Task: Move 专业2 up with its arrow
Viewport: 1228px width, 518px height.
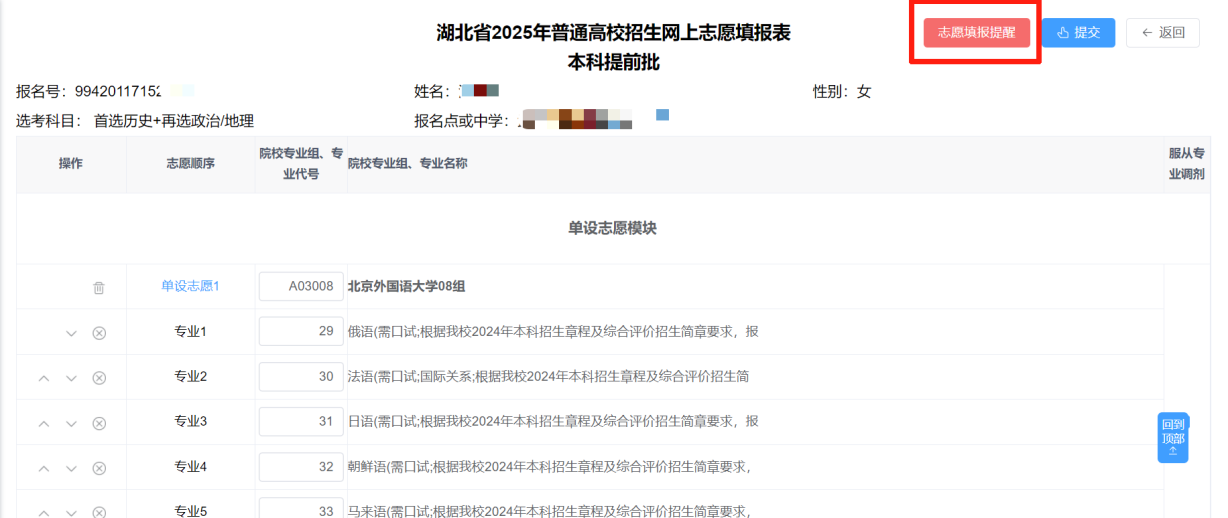Action: [44, 378]
